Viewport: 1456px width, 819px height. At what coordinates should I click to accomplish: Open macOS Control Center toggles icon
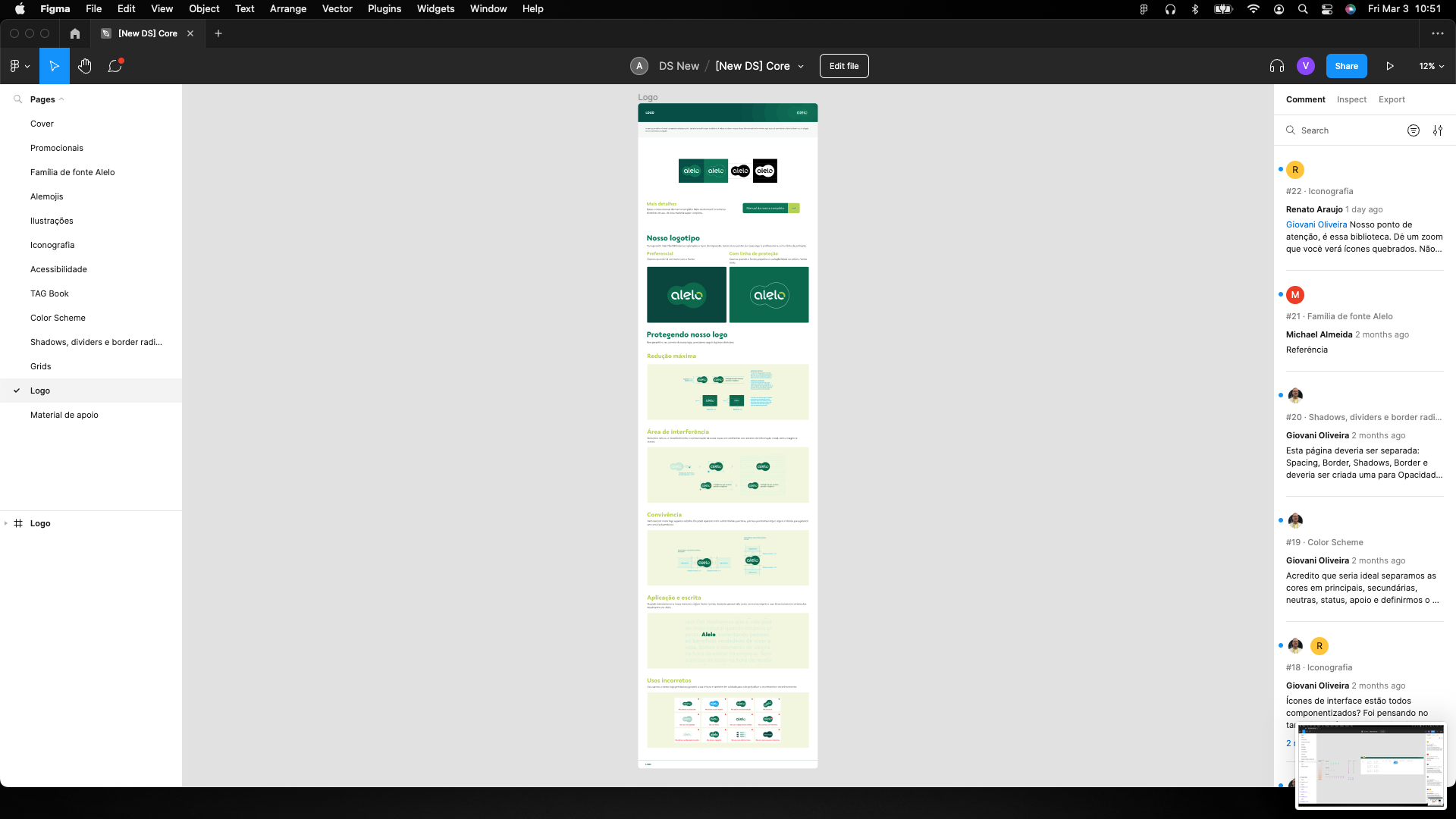point(1327,9)
